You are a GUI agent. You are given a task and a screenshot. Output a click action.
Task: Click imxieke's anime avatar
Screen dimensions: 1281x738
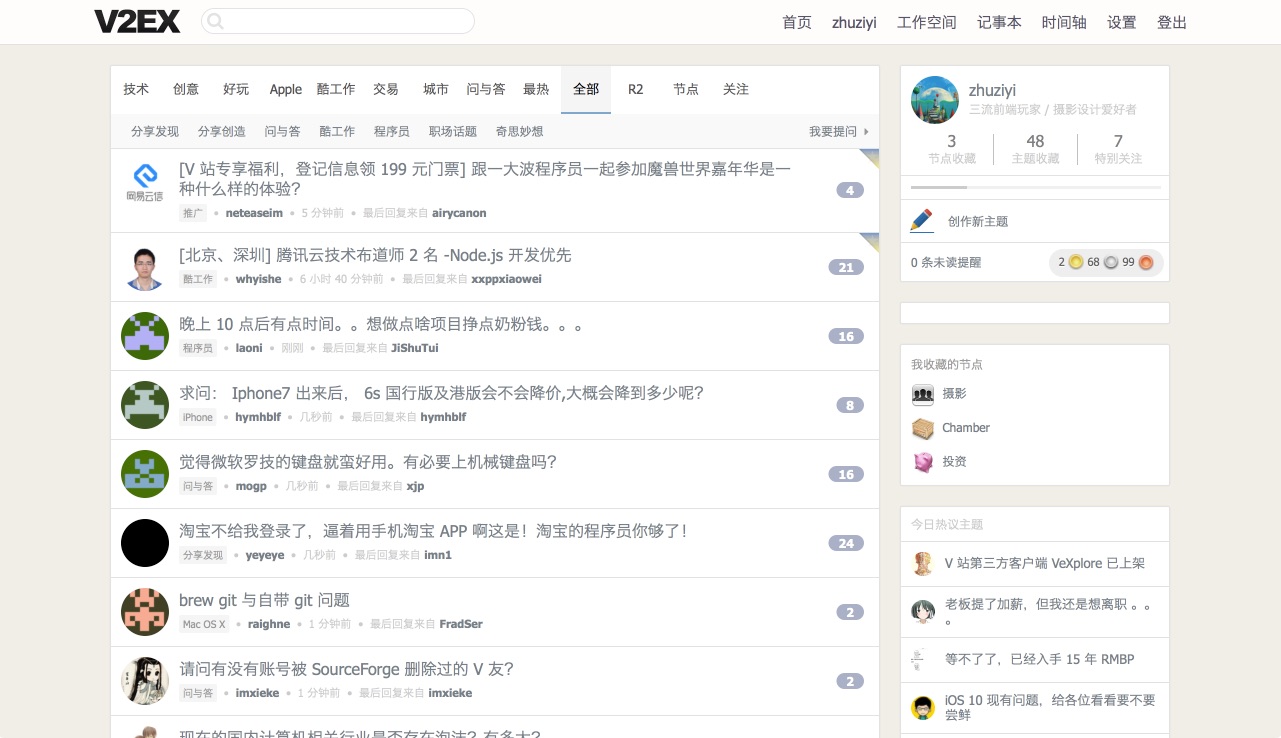tap(145, 681)
